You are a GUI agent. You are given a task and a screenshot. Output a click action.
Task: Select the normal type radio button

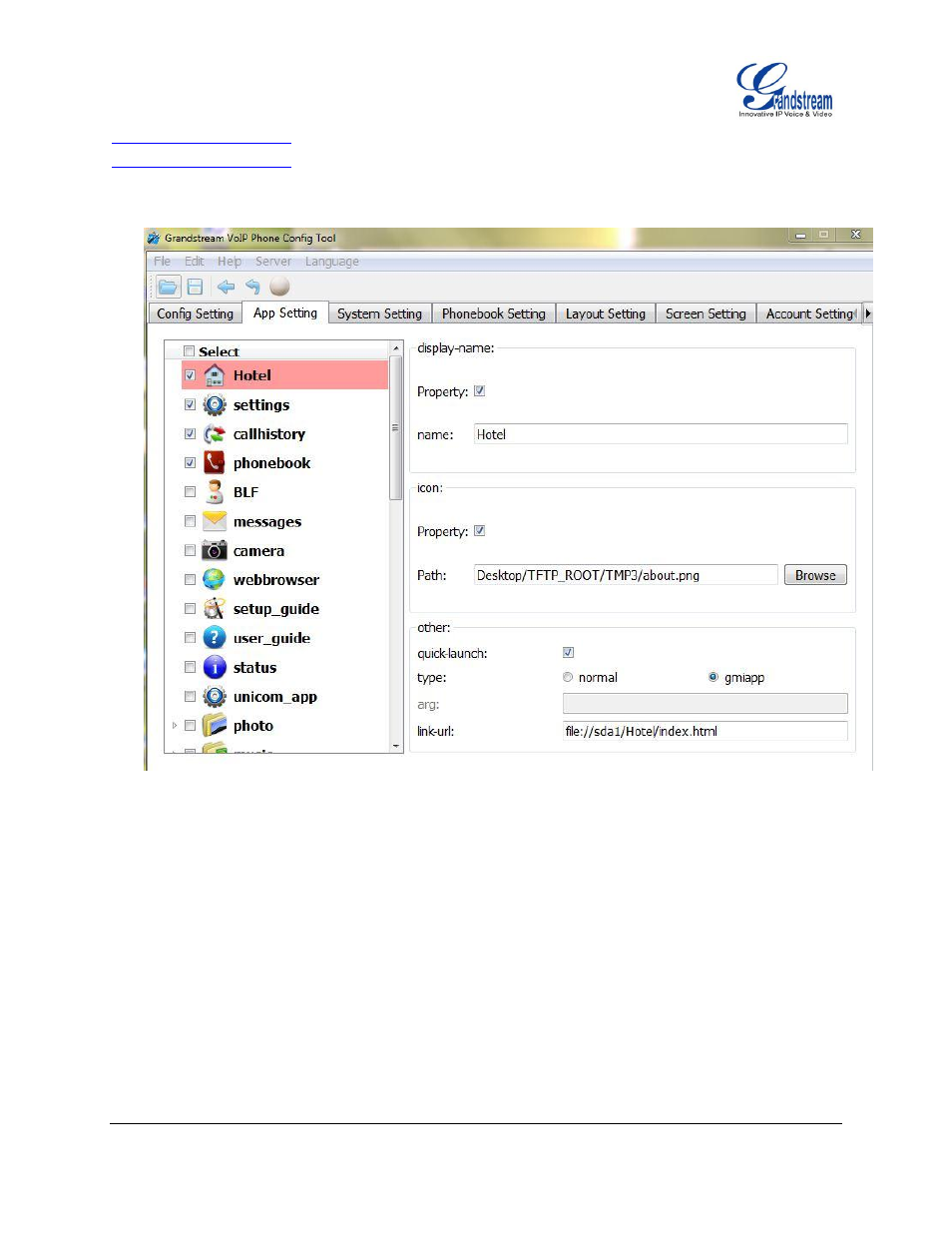pos(568,677)
